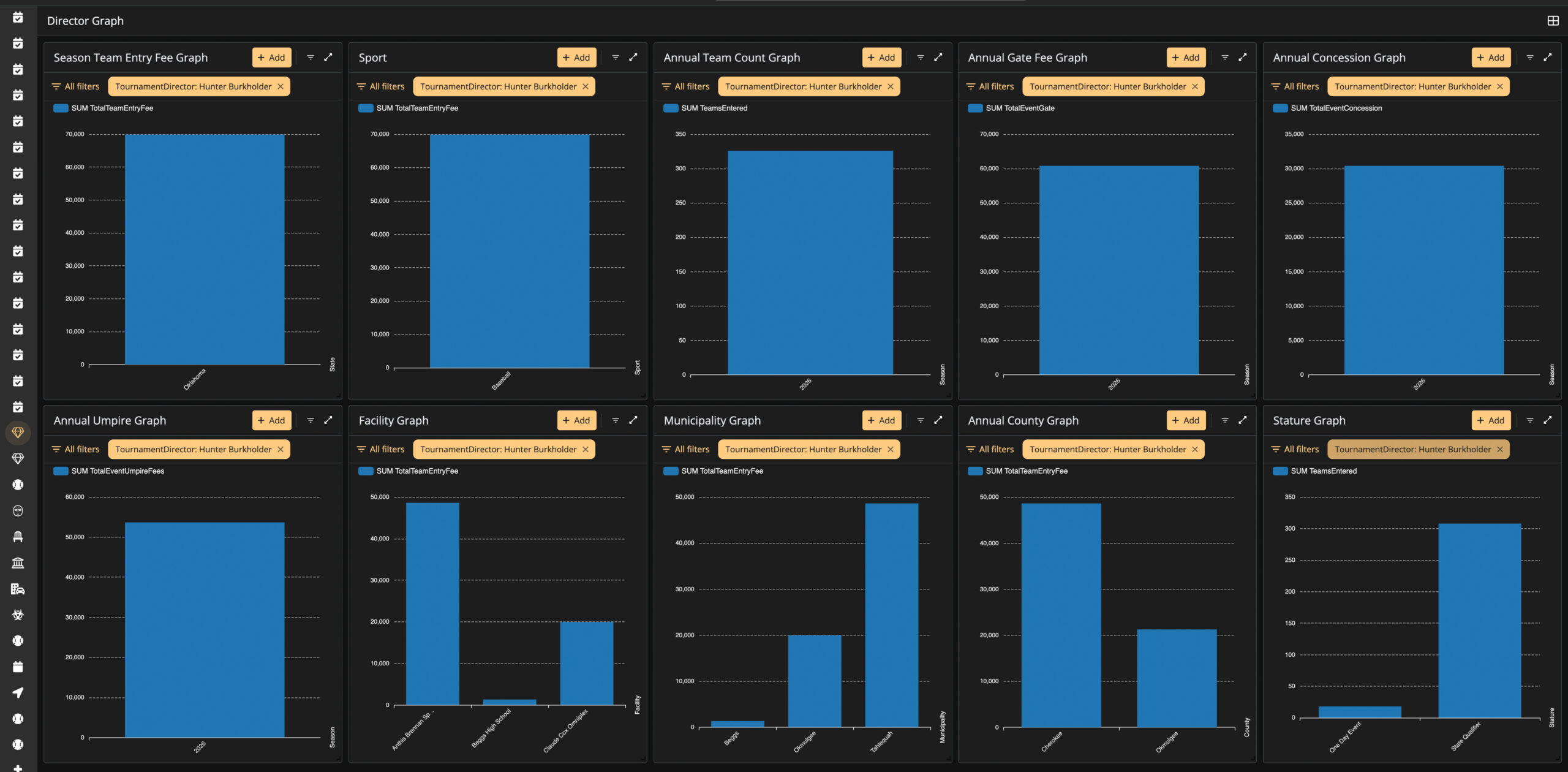Click the plus icon at sidebar bottom
Screen dimensions: 1568x772
tap(18, 768)
